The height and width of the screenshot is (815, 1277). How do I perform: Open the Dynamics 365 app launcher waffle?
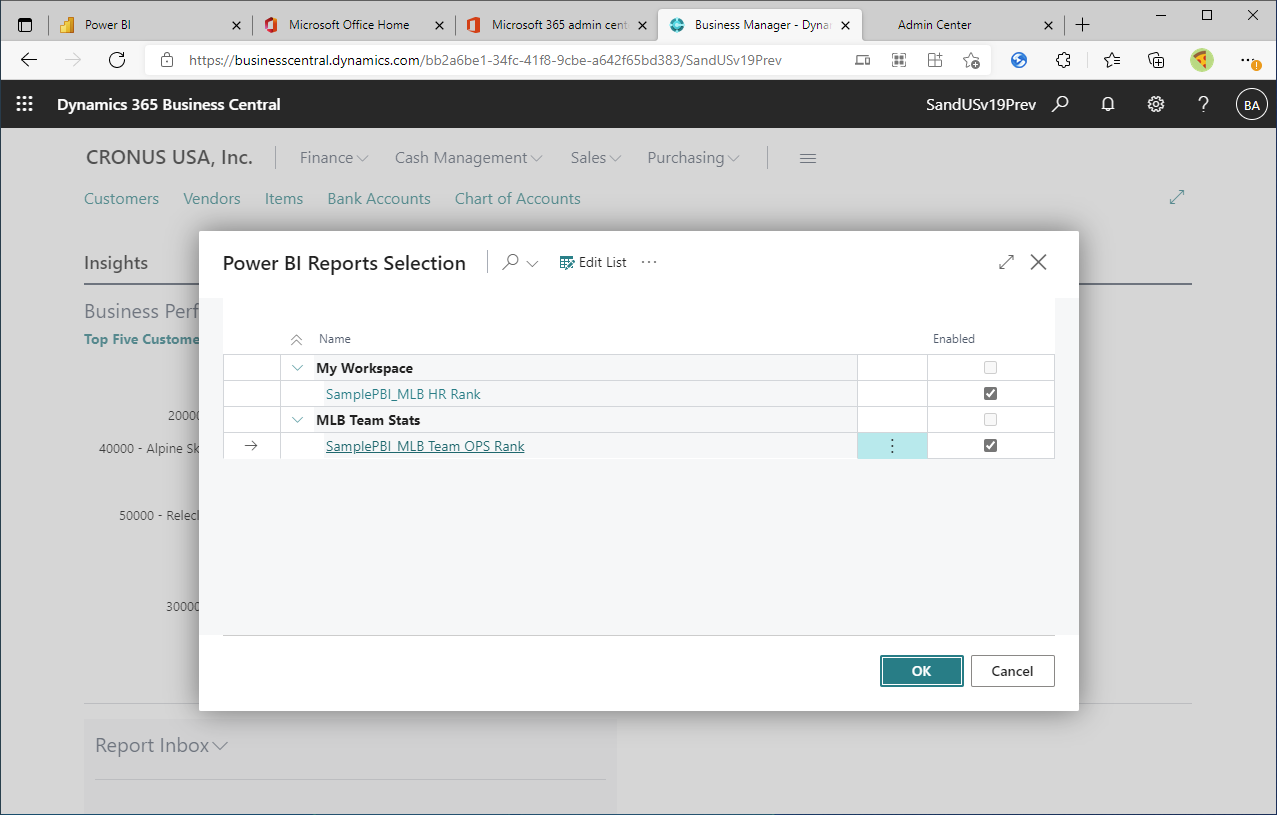coord(24,104)
